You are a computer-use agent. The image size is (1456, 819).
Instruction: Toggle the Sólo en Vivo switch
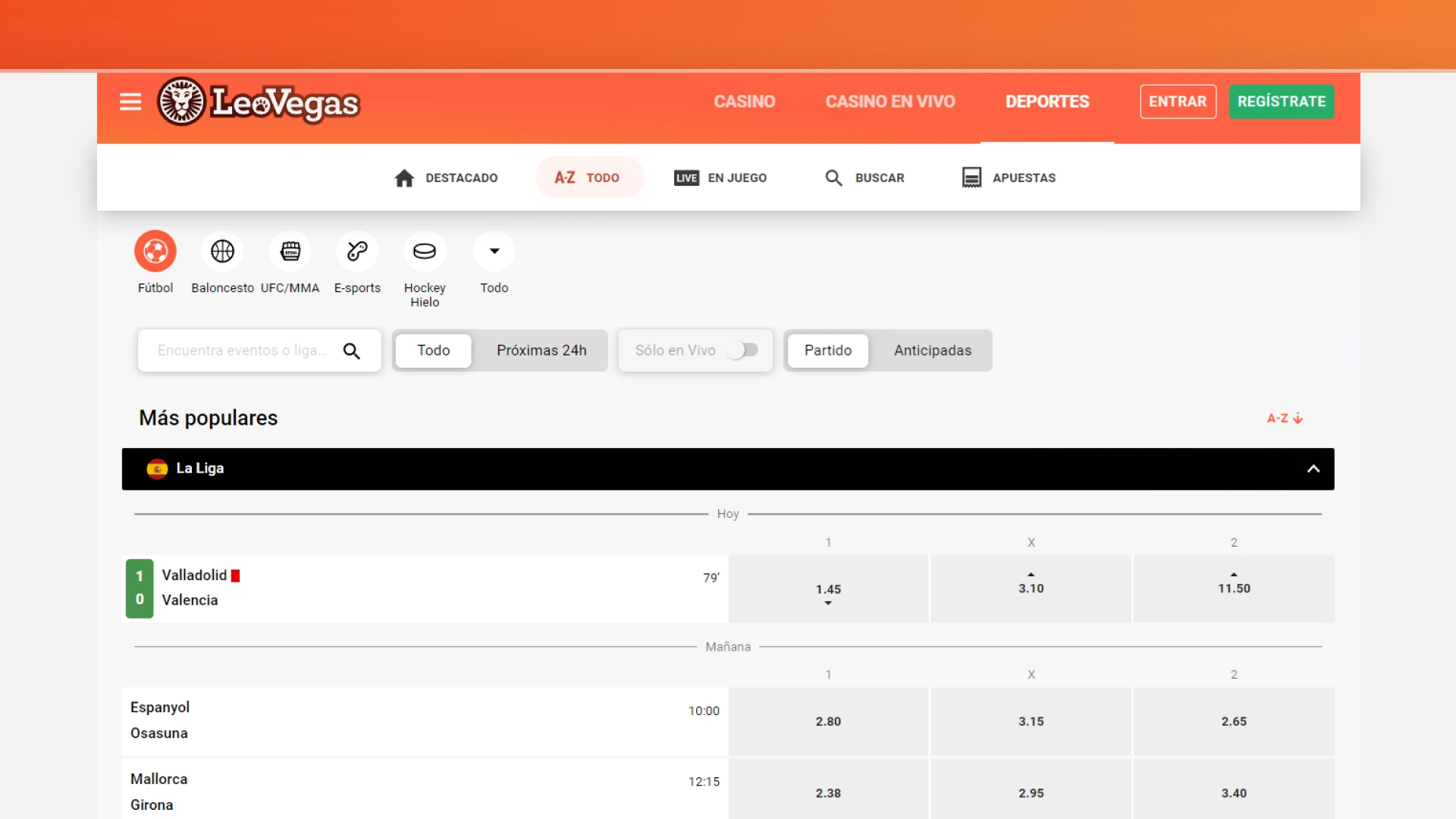coord(742,350)
